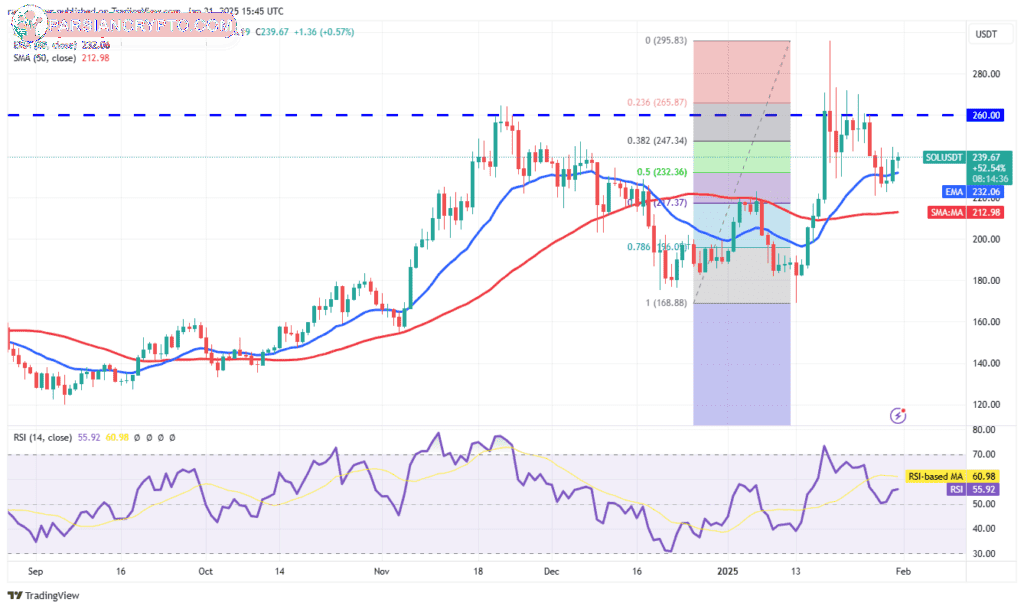Click the 180.00 price axis value
This screenshot has width=1024, height=609.
pos(985,281)
